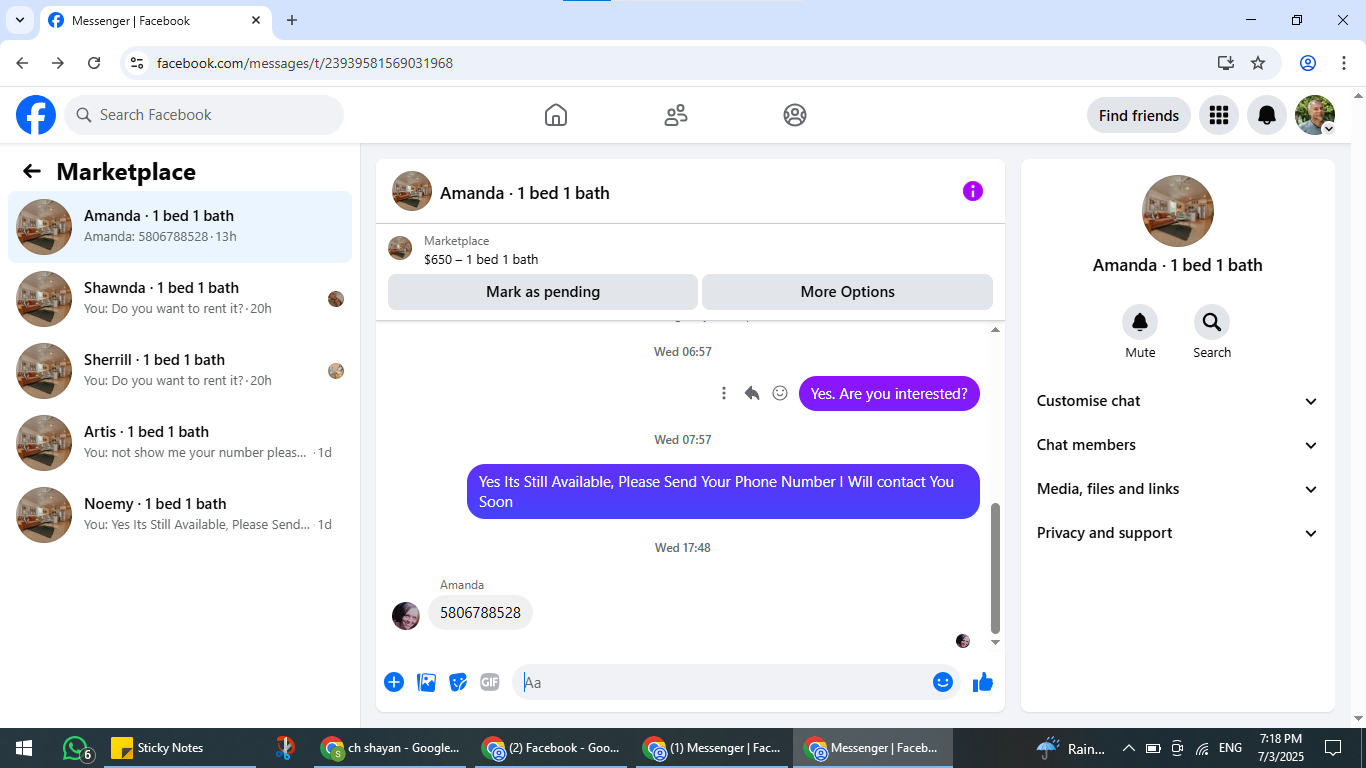Click the Marketplace listing thumbnail

(400, 248)
